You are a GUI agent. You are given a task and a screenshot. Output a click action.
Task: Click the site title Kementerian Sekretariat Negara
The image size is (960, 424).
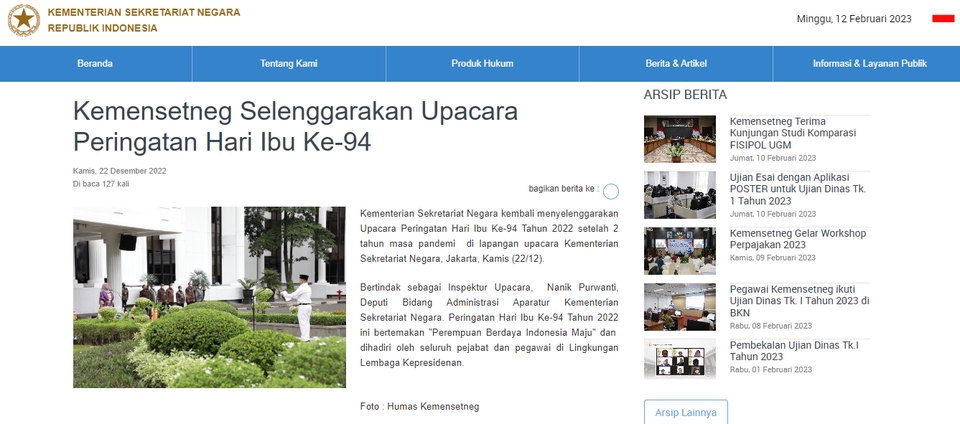[144, 20]
